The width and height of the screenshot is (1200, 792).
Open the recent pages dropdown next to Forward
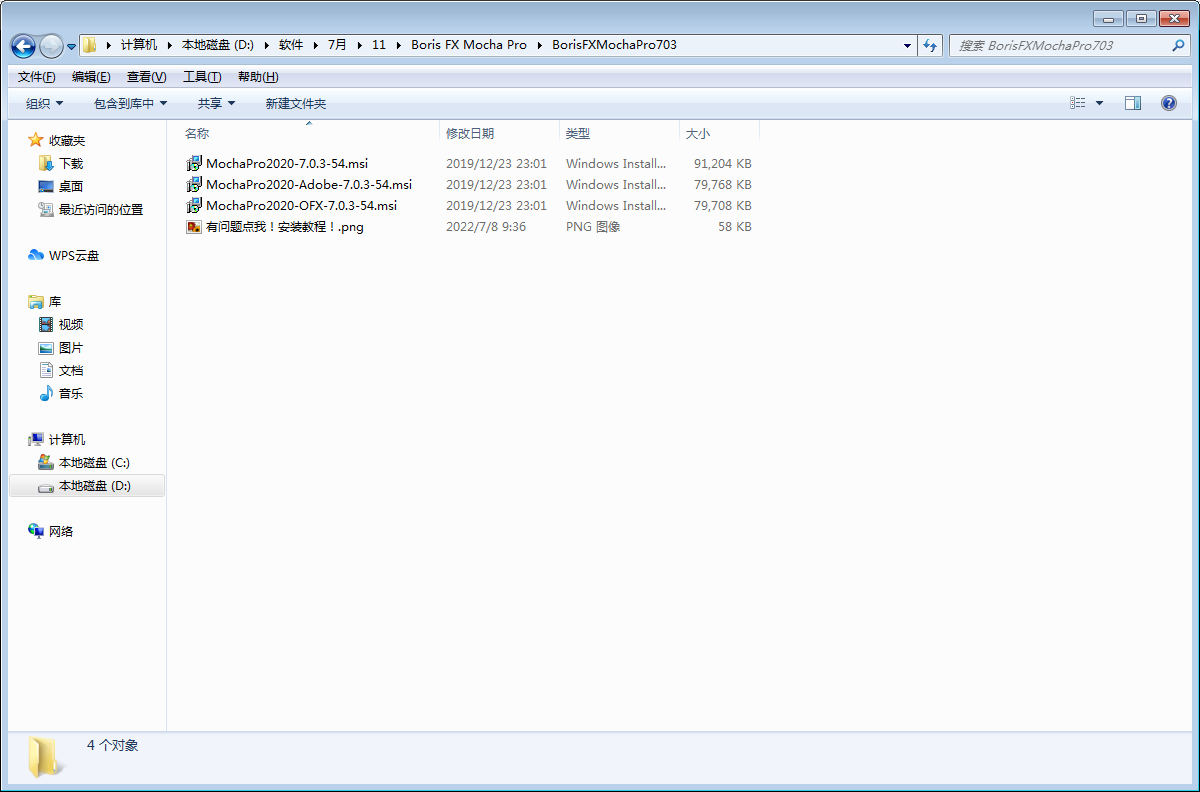(x=71, y=46)
